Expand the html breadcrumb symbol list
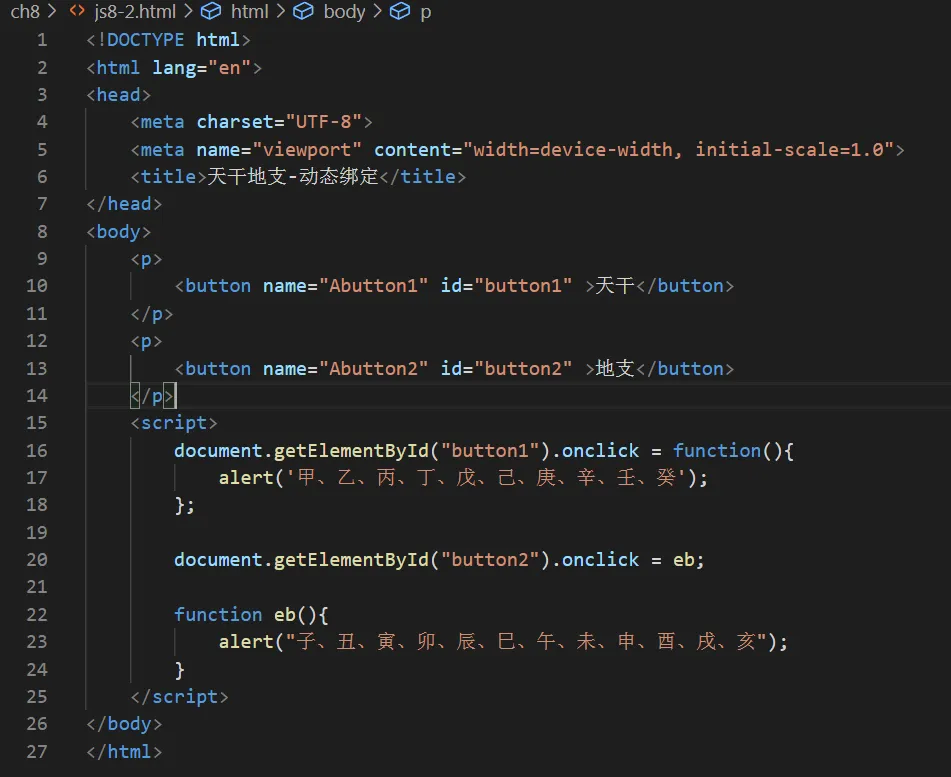Image resolution: width=951 pixels, height=777 pixels. tap(249, 12)
